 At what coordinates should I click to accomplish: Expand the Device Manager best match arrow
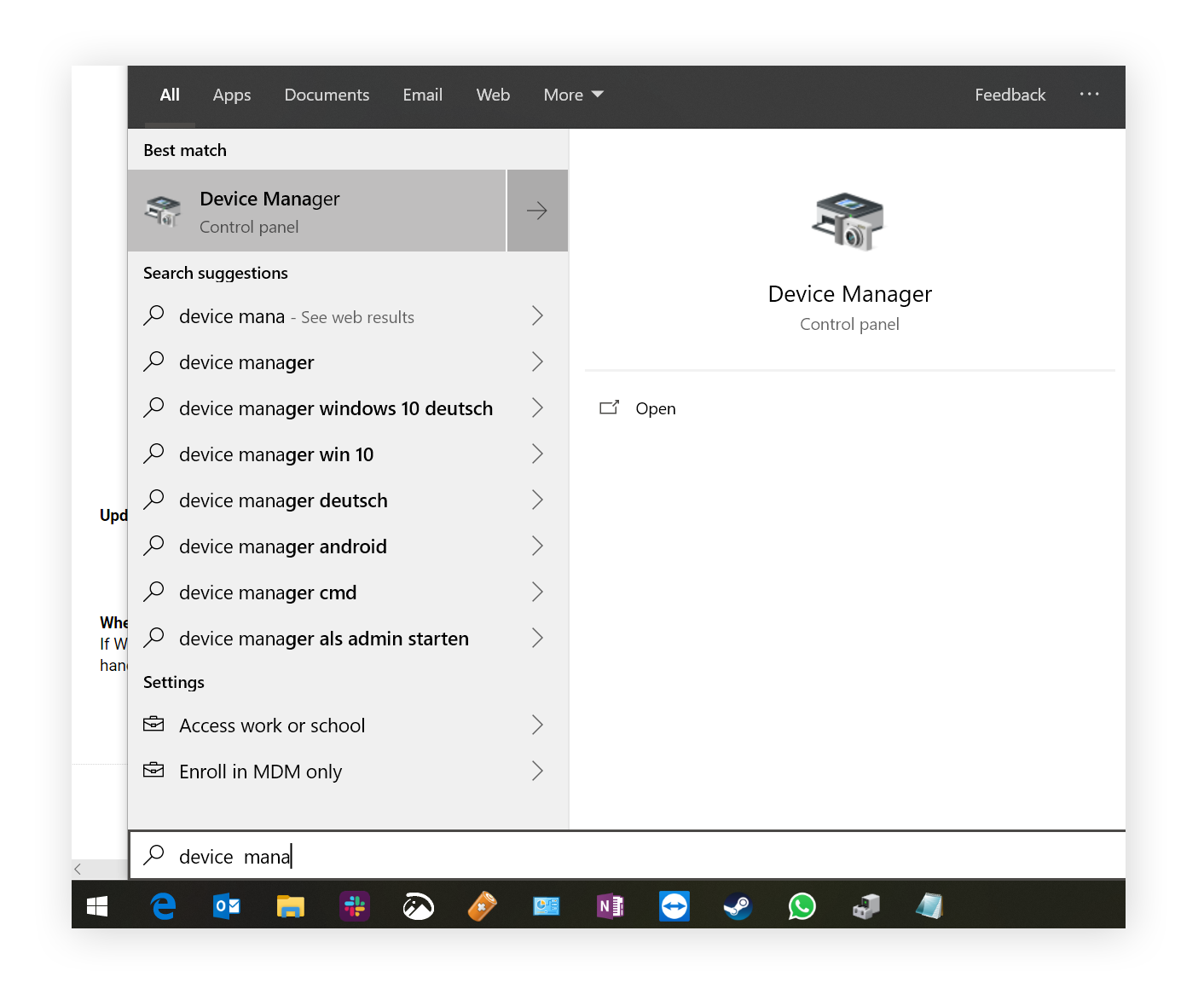pyautogui.click(x=537, y=211)
